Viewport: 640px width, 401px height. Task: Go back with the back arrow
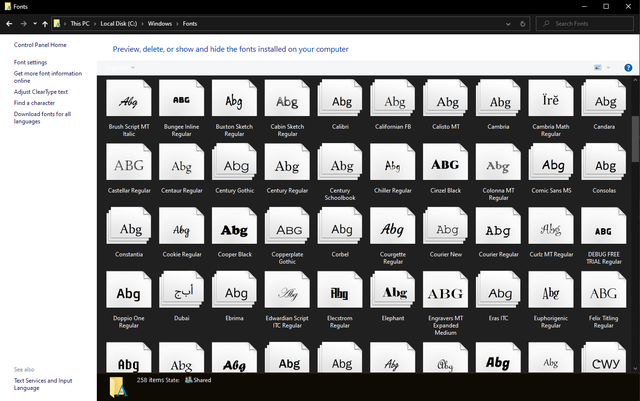coord(9,24)
